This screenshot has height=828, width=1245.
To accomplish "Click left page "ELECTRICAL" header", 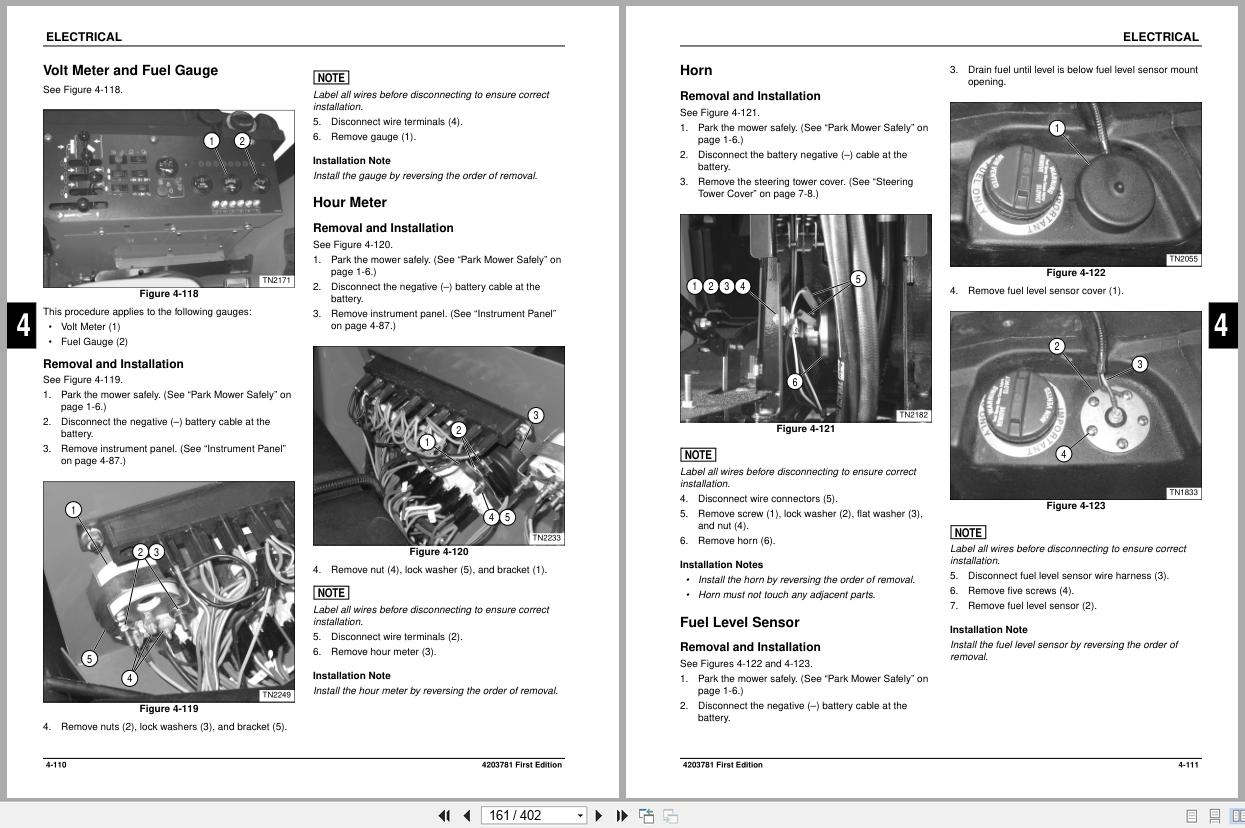I will (84, 37).
